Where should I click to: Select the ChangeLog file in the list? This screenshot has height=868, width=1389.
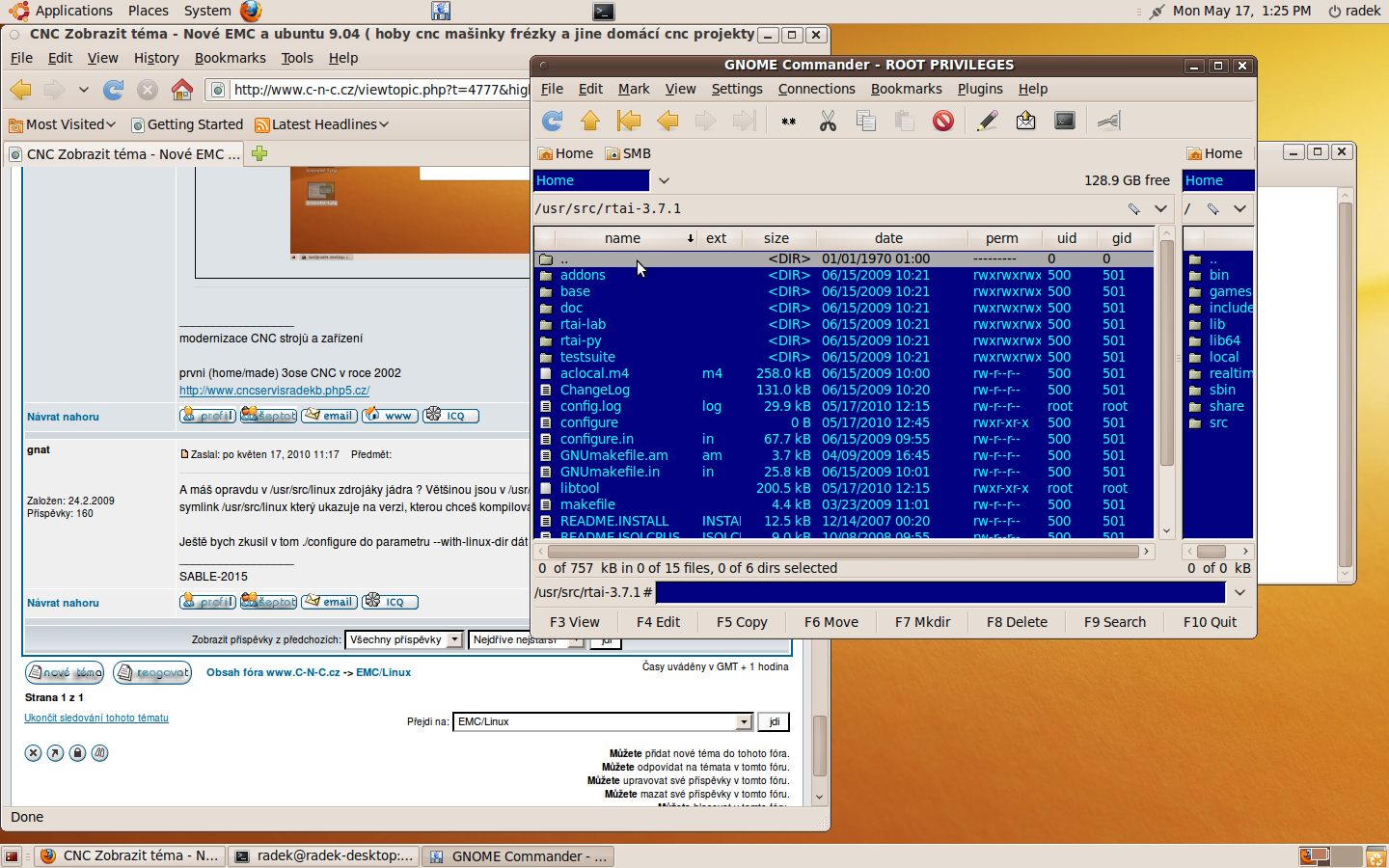[594, 390]
